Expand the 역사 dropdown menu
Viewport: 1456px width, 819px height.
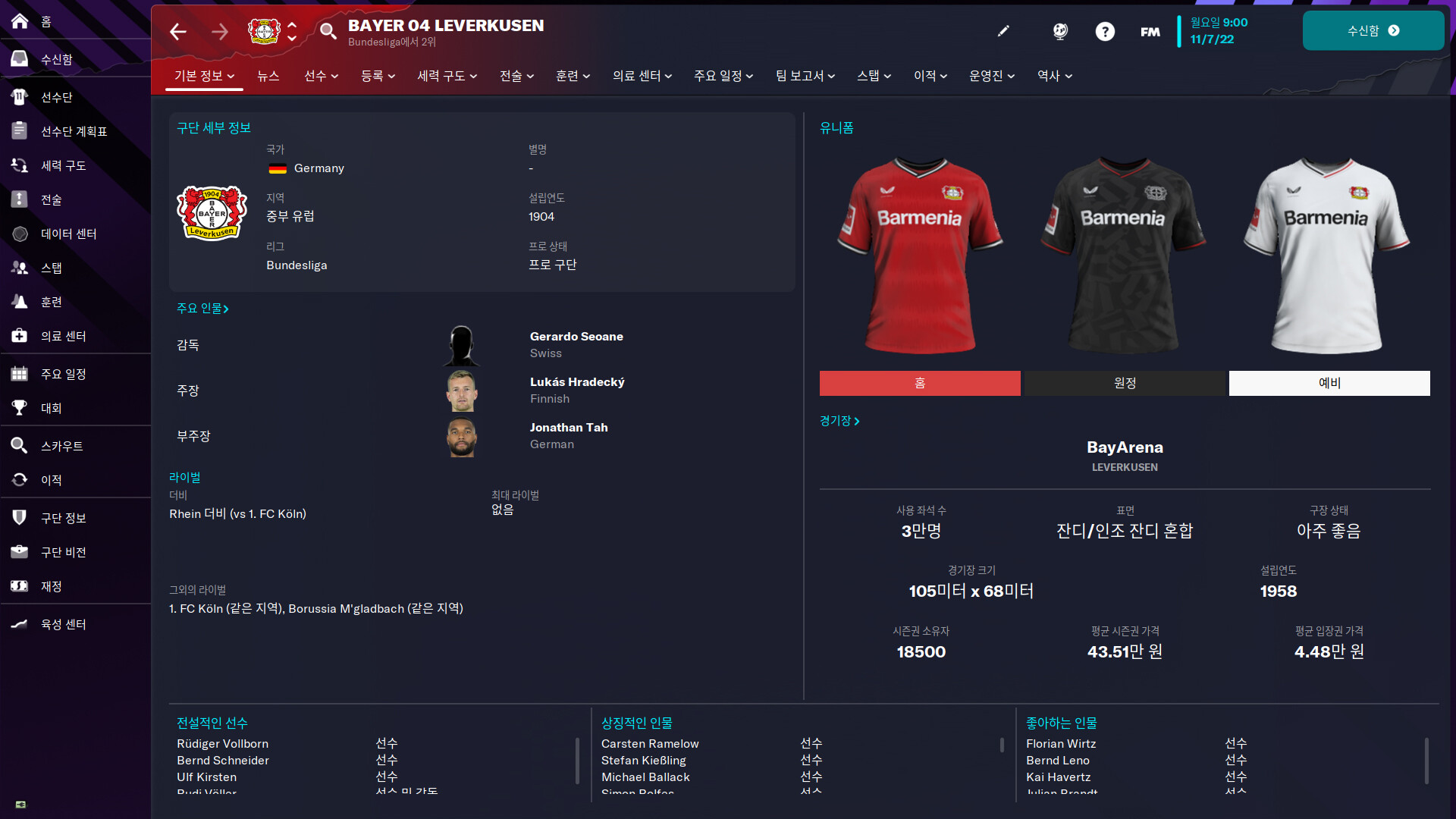coord(1054,76)
